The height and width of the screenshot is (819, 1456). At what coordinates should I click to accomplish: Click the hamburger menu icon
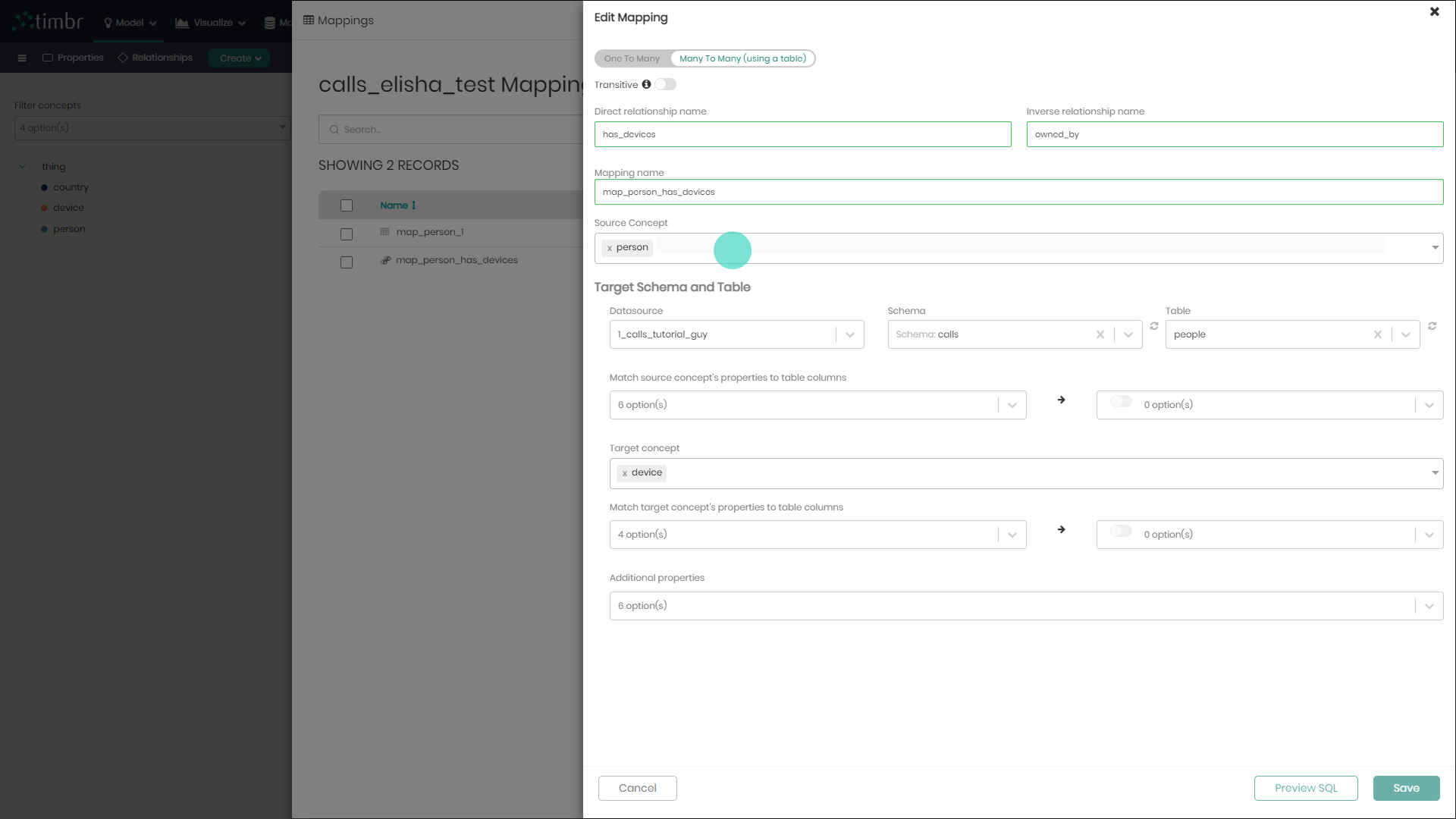[x=22, y=58]
